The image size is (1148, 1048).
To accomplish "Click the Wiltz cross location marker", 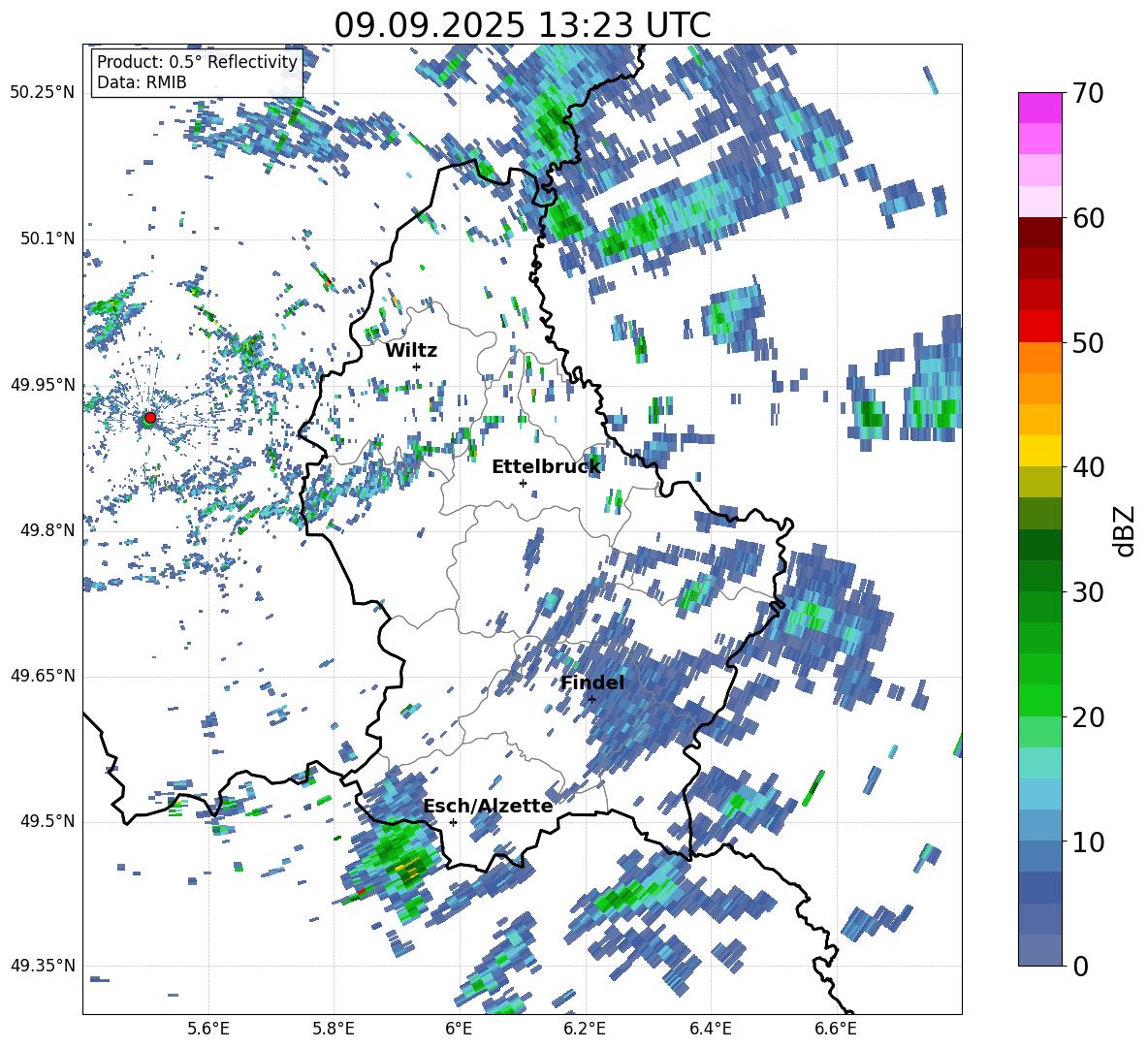I will (x=417, y=366).
